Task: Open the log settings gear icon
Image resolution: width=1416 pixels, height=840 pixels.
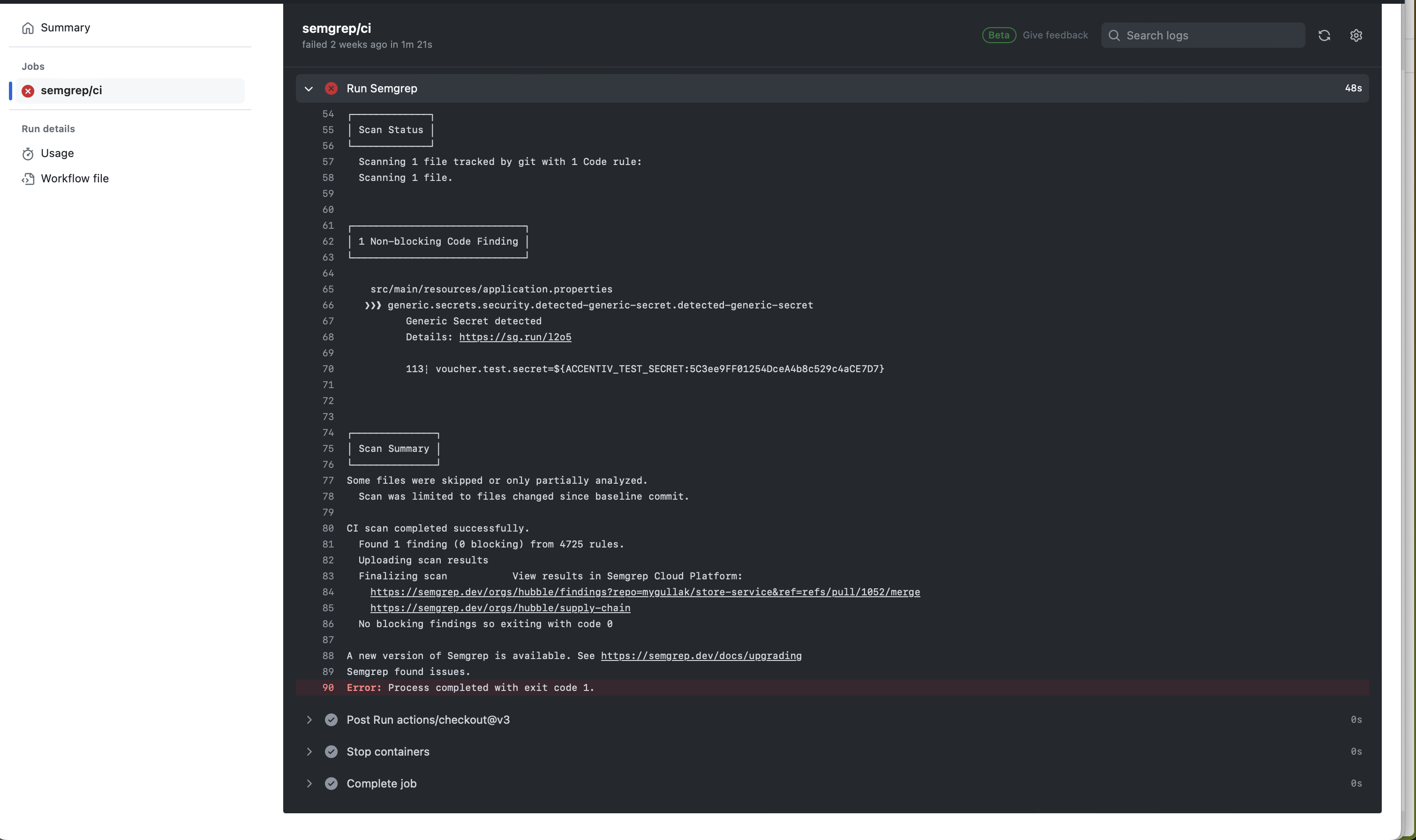Action: click(x=1356, y=35)
